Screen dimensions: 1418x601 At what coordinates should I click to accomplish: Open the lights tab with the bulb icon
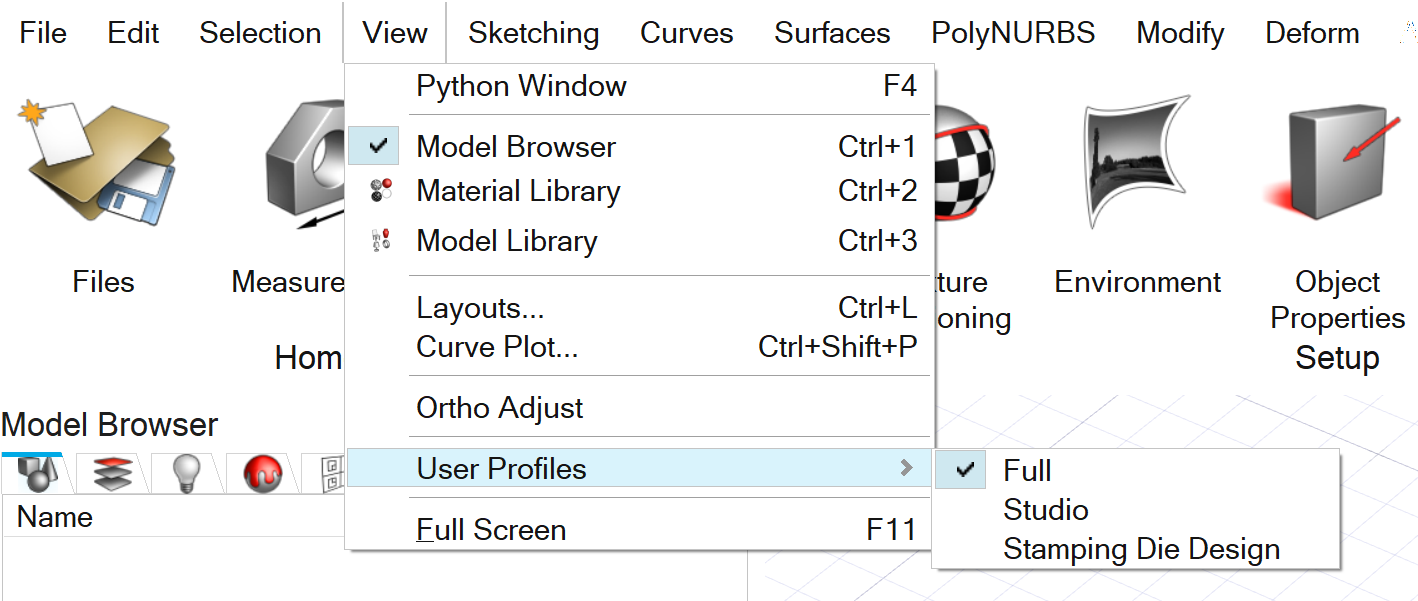tap(186, 474)
